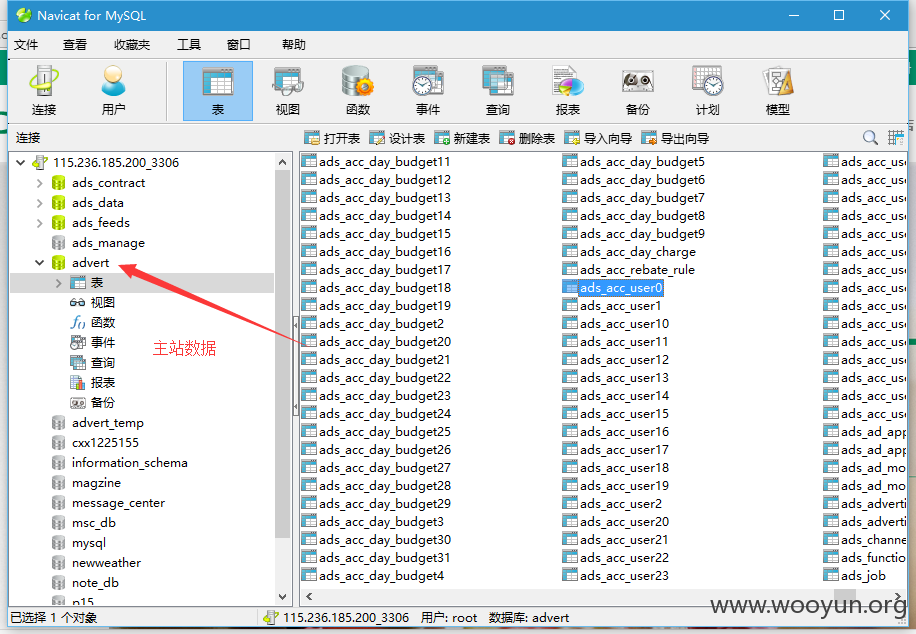
Task: Expand the 表 node under advert
Action: [58, 283]
